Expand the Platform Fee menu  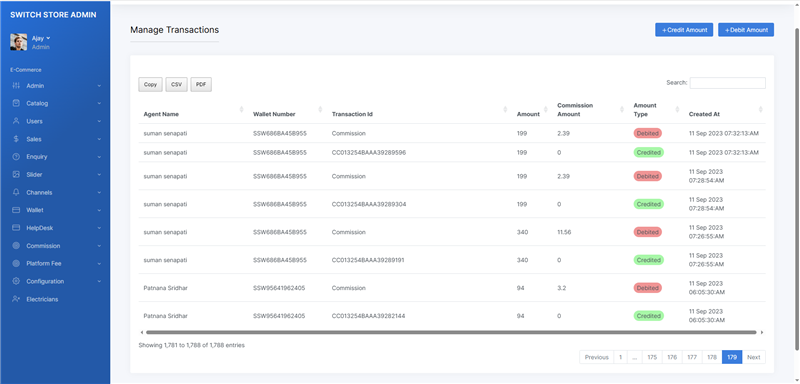tap(55, 264)
